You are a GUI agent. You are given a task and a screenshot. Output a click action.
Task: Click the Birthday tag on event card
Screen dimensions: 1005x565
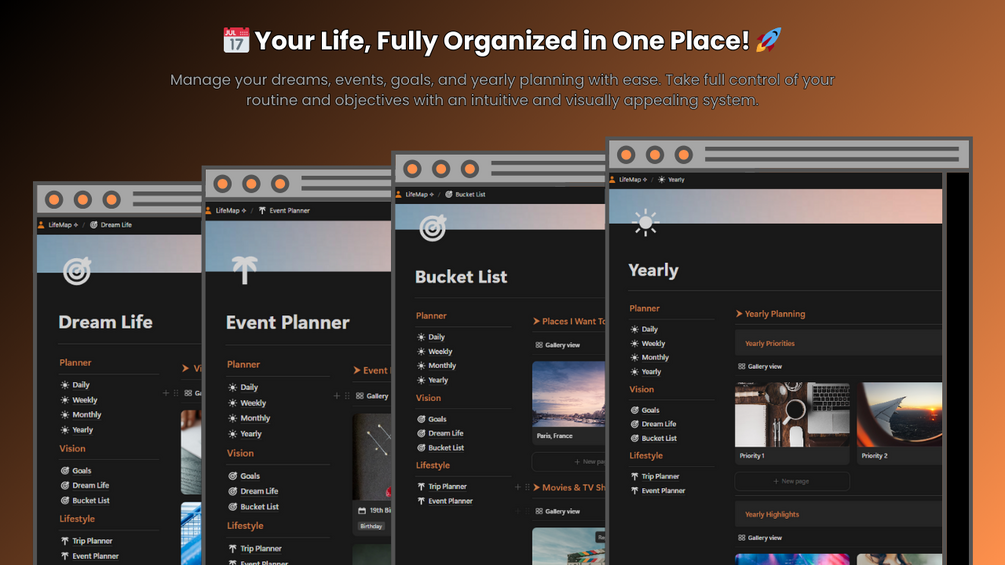click(371, 526)
